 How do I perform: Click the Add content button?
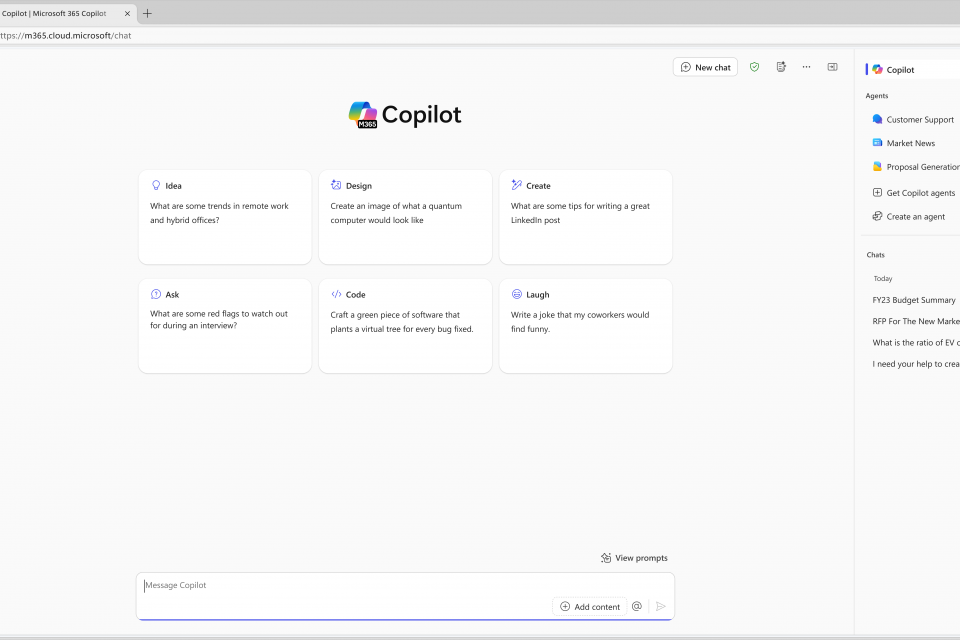(x=590, y=606)
